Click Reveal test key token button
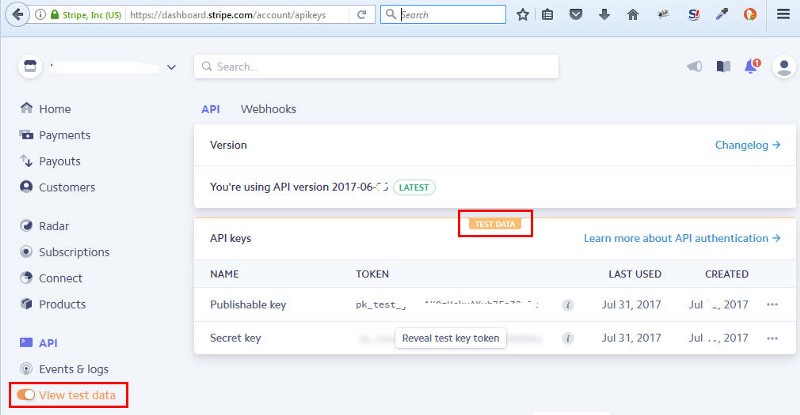Image resolution: width=800 pixels, height=415 pixels. [x=451, y=338]
